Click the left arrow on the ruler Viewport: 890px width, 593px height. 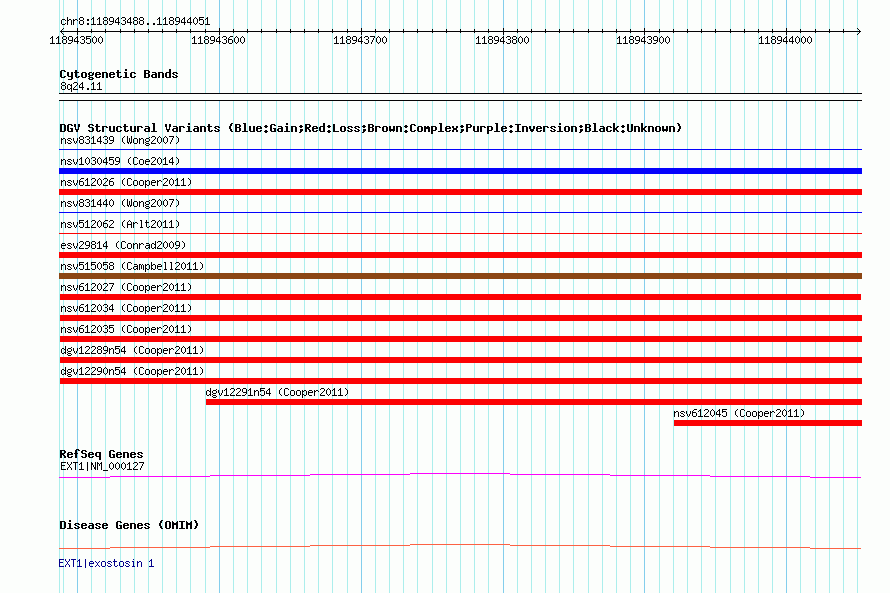pyautogui.click(x=62, y=31)
